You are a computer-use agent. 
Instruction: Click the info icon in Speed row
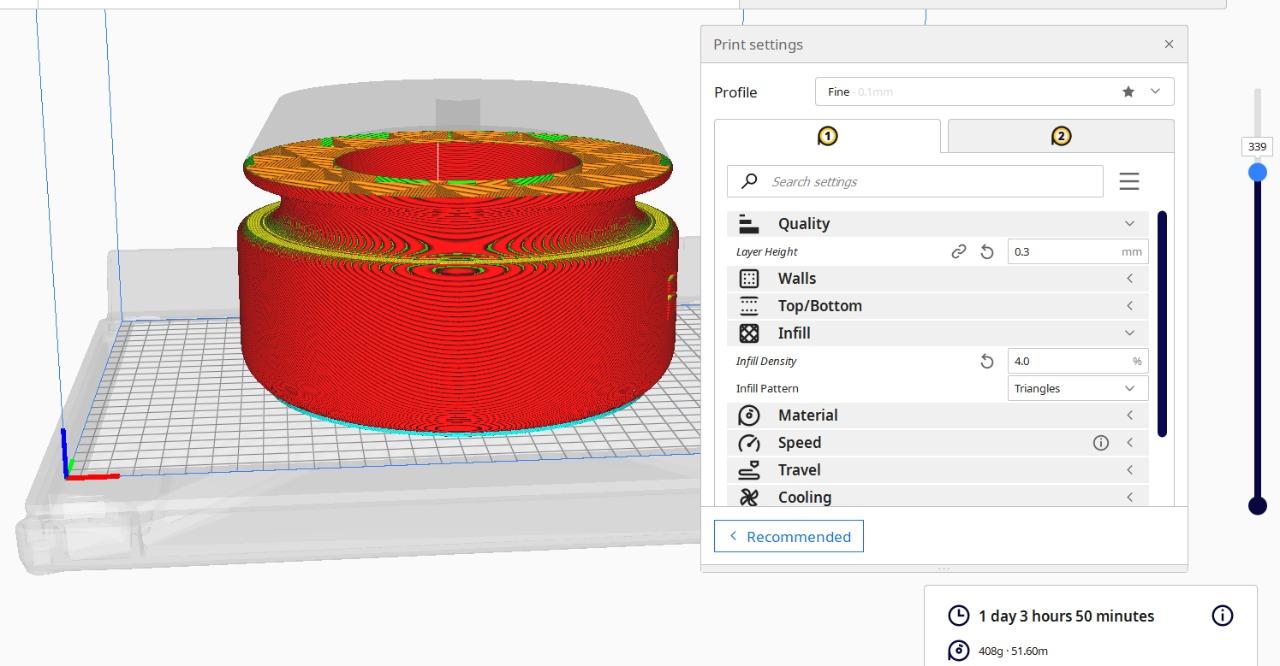point(1101,442)
